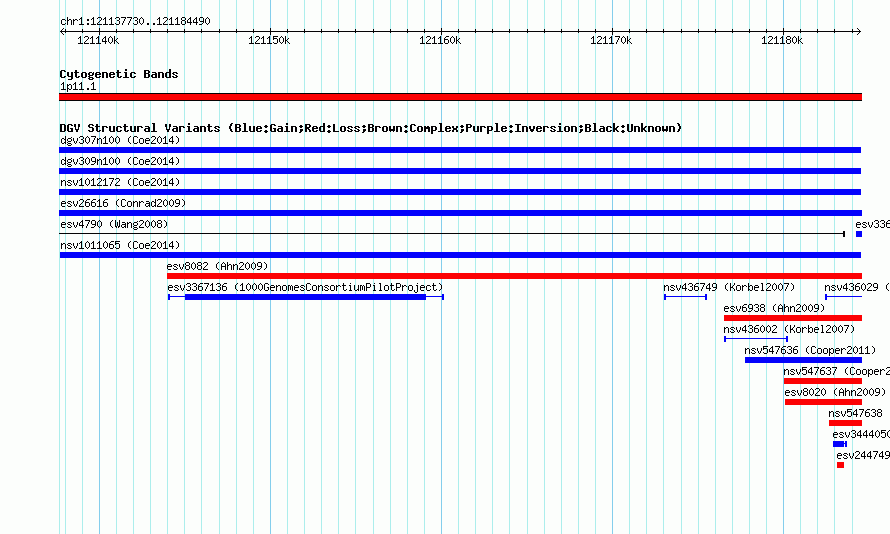Screen dimensions: 890x534
Task: Click the nsv1011065 (Coe2014) label
Action: (x=120, y=245)
